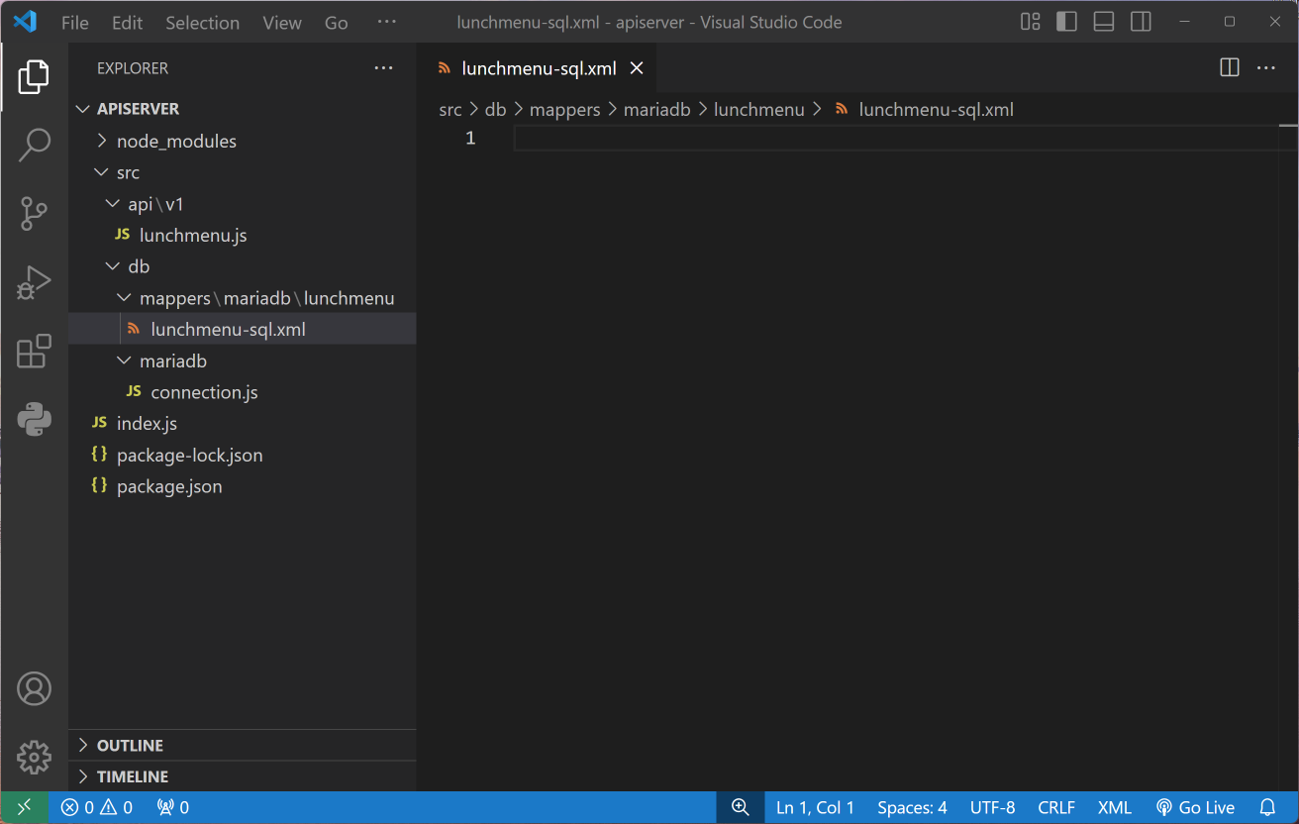This screenshot has height=824, width=1299.
Task: Select lunchmenu-sql.xml in the explorer tree
Action: coord(243,329)
